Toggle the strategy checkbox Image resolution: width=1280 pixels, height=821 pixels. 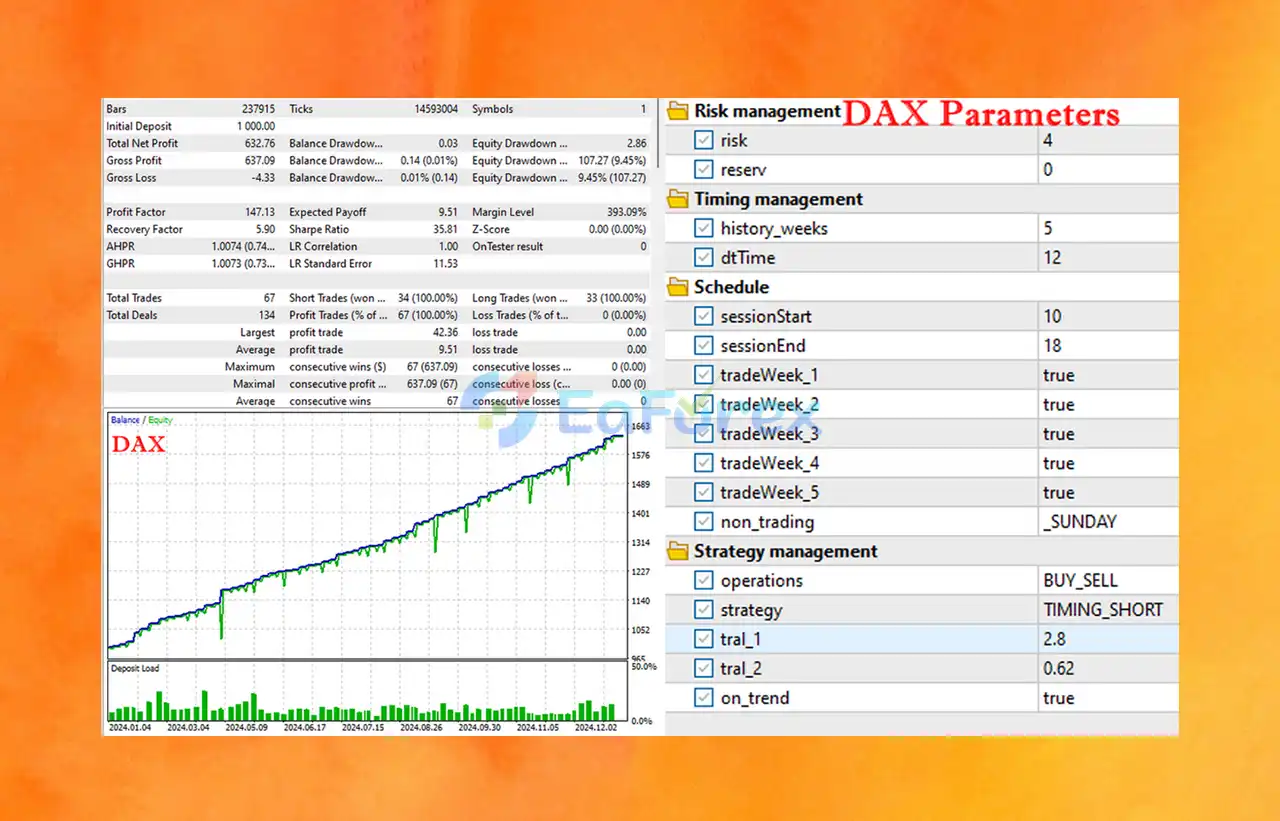(x=704, y=610)
